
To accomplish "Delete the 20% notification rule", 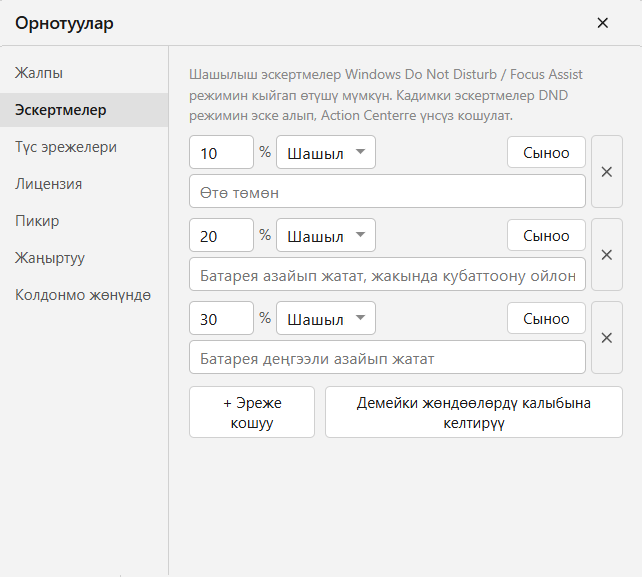I will click(607, 255).
